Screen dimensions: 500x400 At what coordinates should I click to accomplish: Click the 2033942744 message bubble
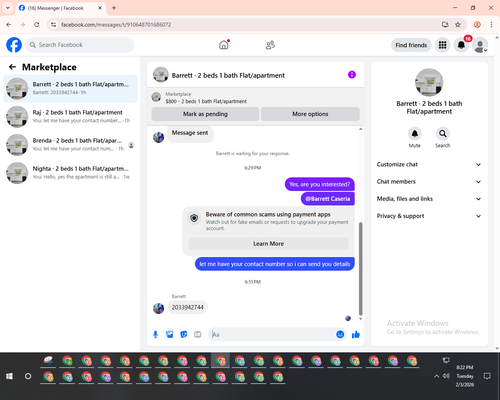coord(188,307)
